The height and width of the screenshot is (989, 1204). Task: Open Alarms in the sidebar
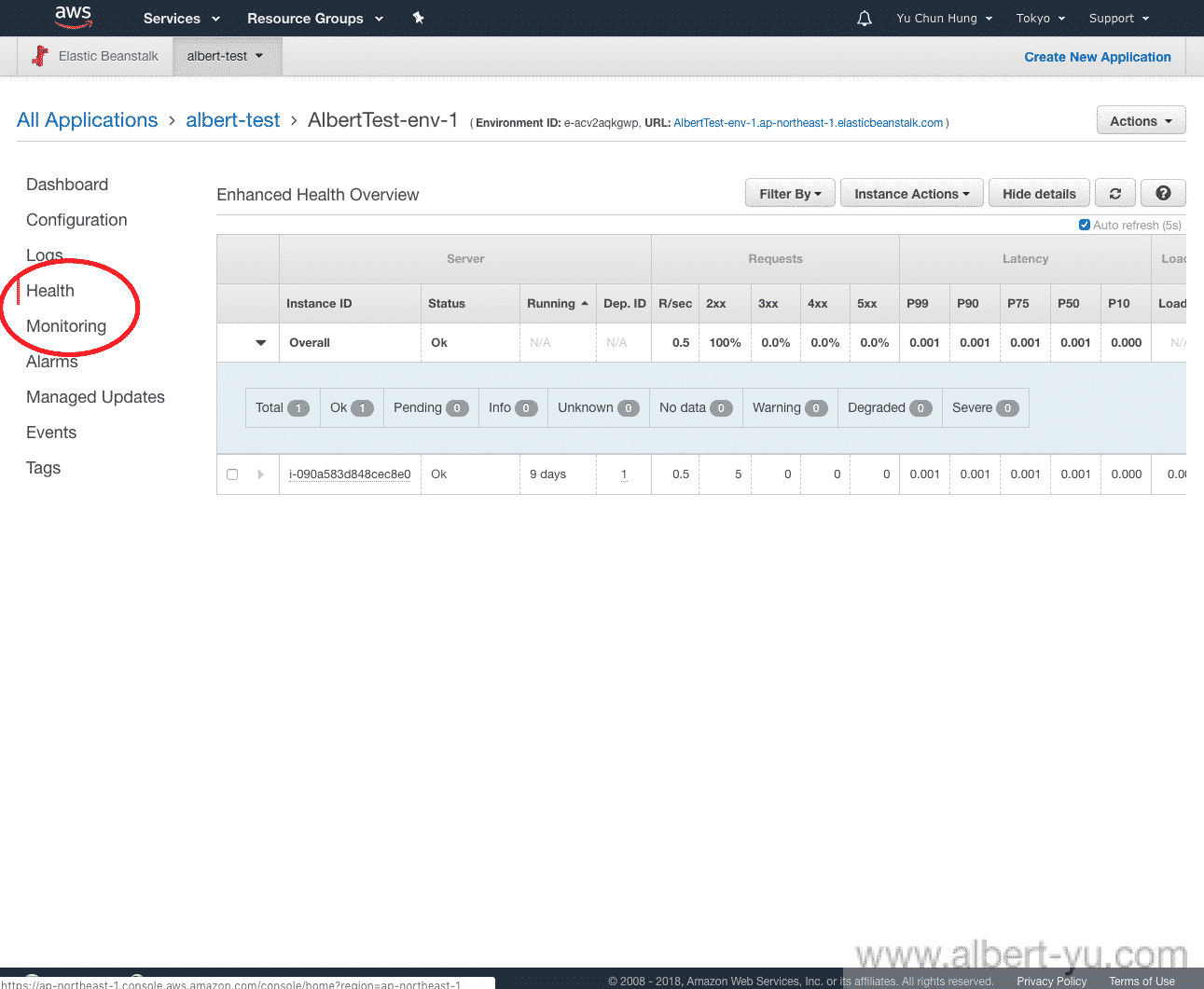pyautogui.click(x=52, y=362)
